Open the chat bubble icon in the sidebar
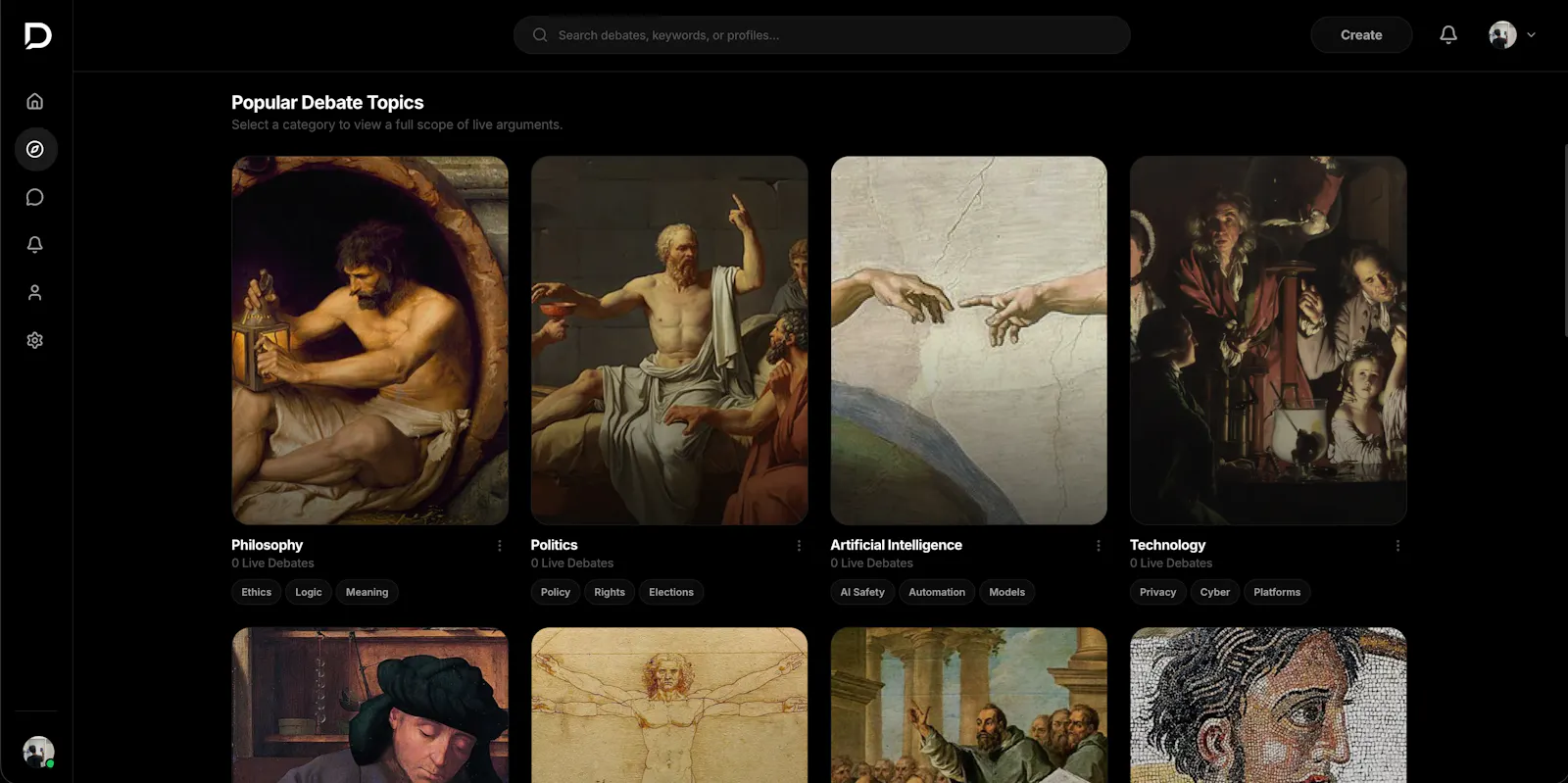Viewport: 1568px width, 783px height. click(x=35, y=197)
